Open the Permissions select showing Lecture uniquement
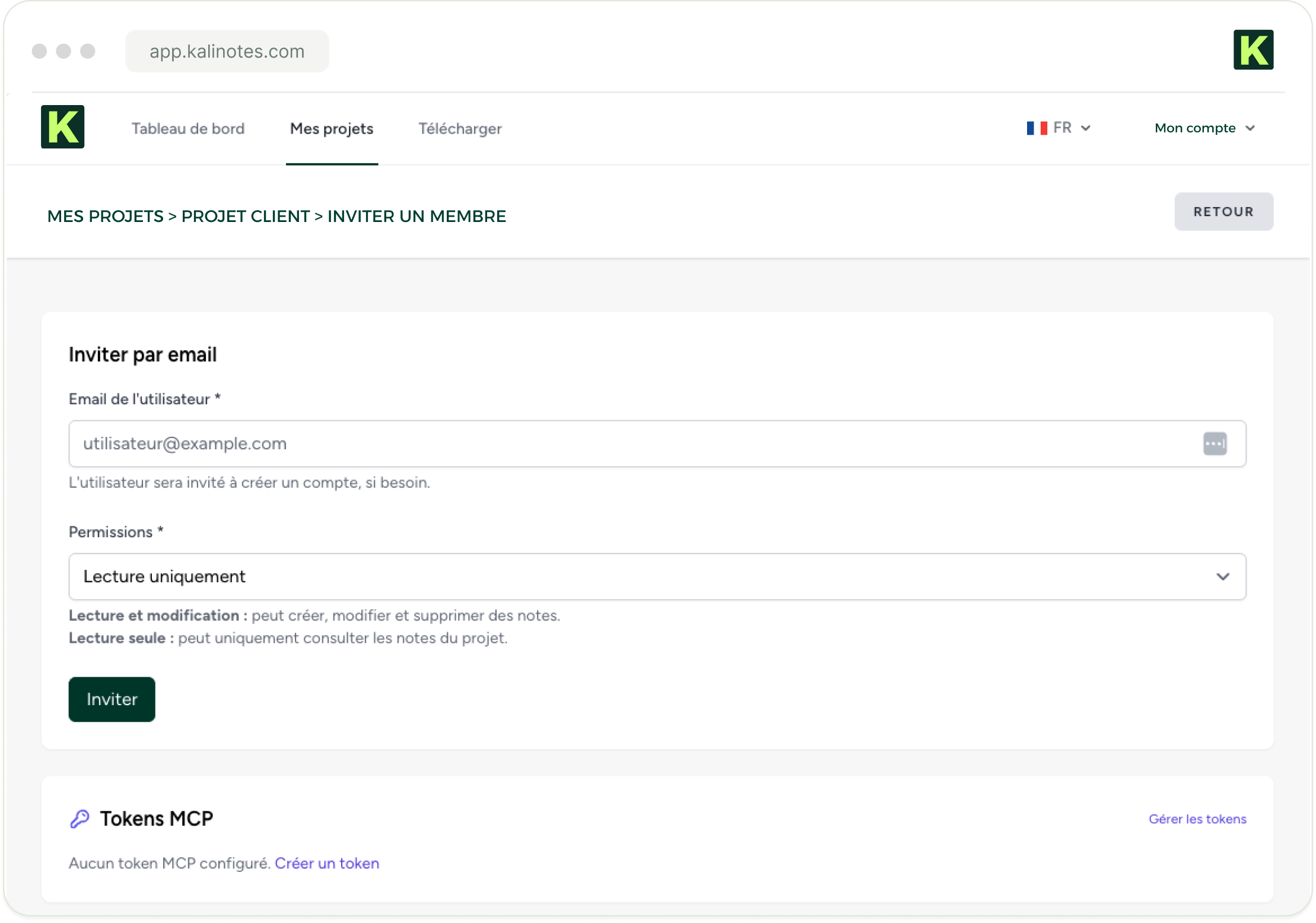This screenshot has height=923, width=1316. (657, 576)
